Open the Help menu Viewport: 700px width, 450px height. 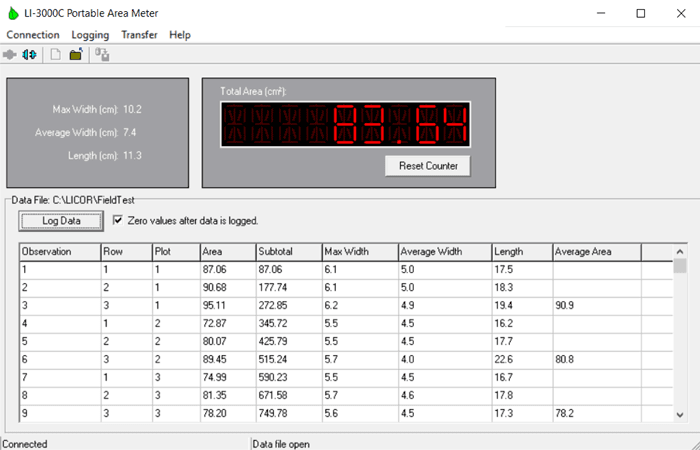[180, 34]
